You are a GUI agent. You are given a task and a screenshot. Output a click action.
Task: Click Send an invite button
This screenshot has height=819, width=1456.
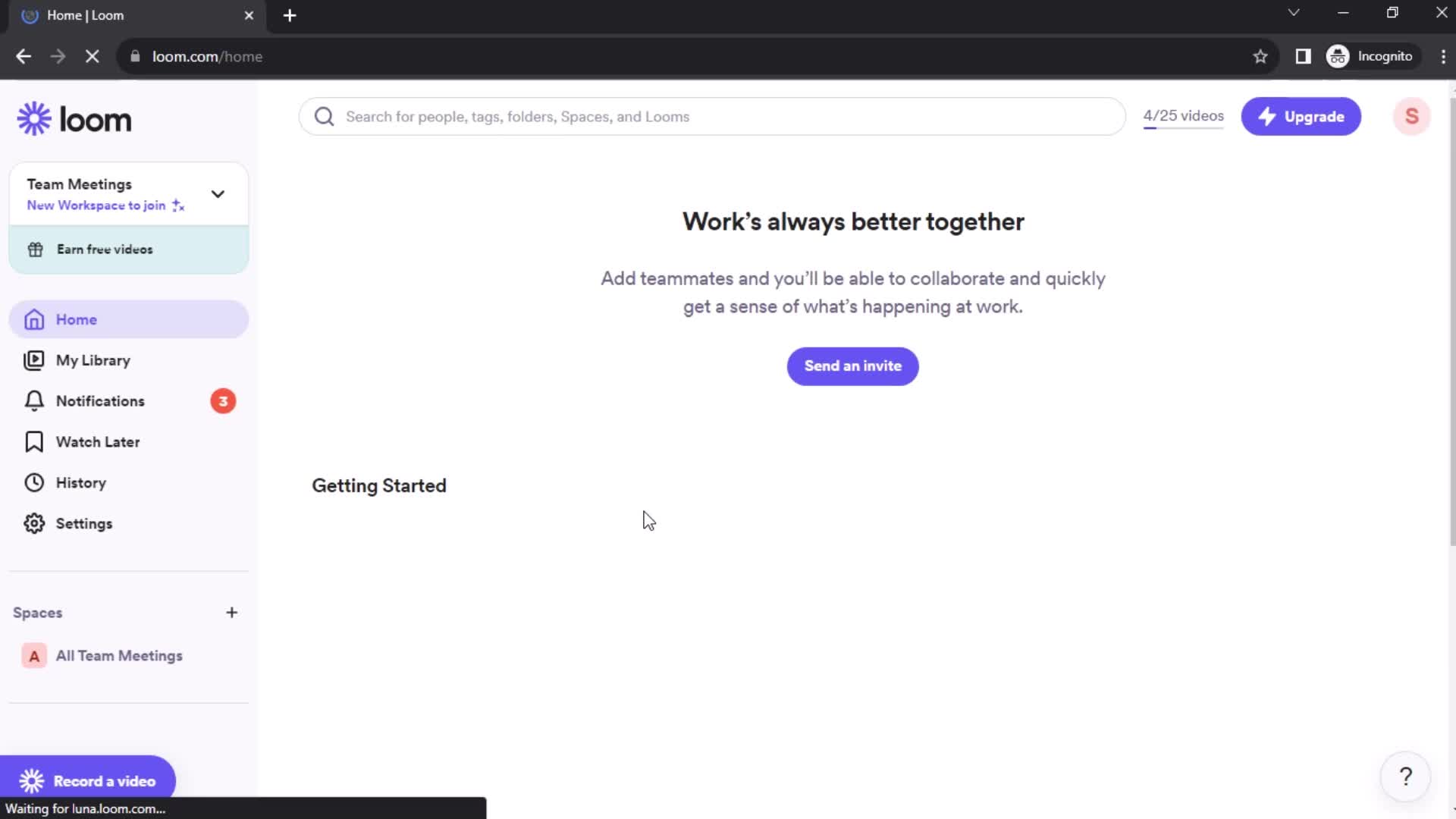[853, 366]
